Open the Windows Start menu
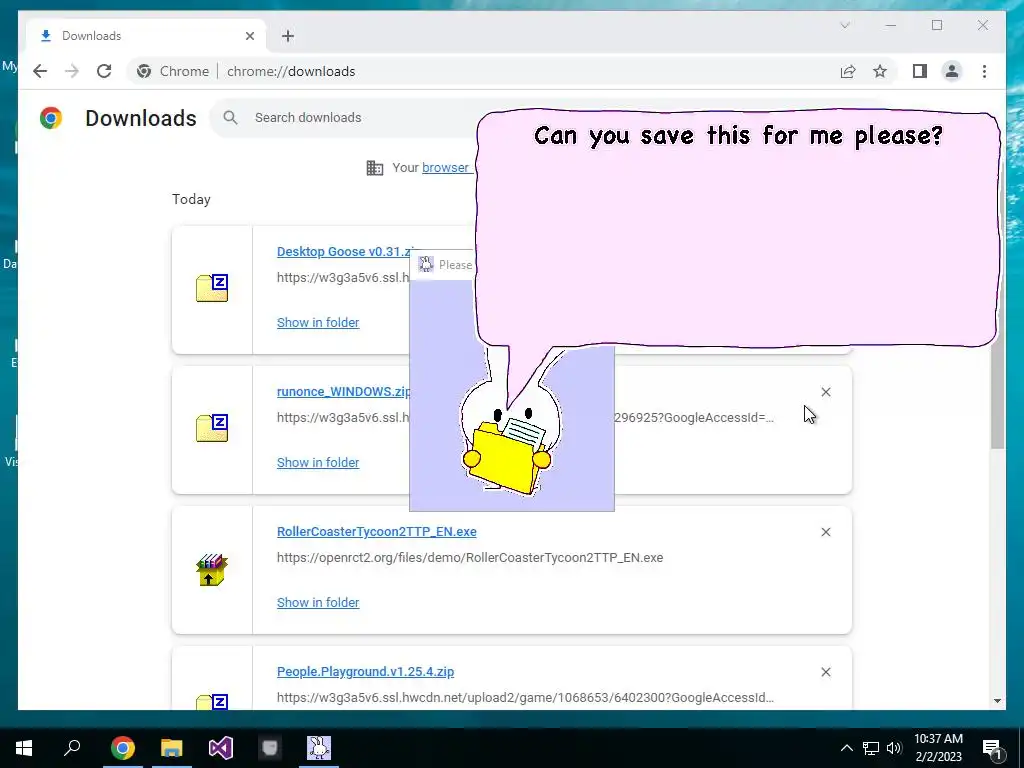This screenshot has width=1024, height=768. [x=24, y=748]
